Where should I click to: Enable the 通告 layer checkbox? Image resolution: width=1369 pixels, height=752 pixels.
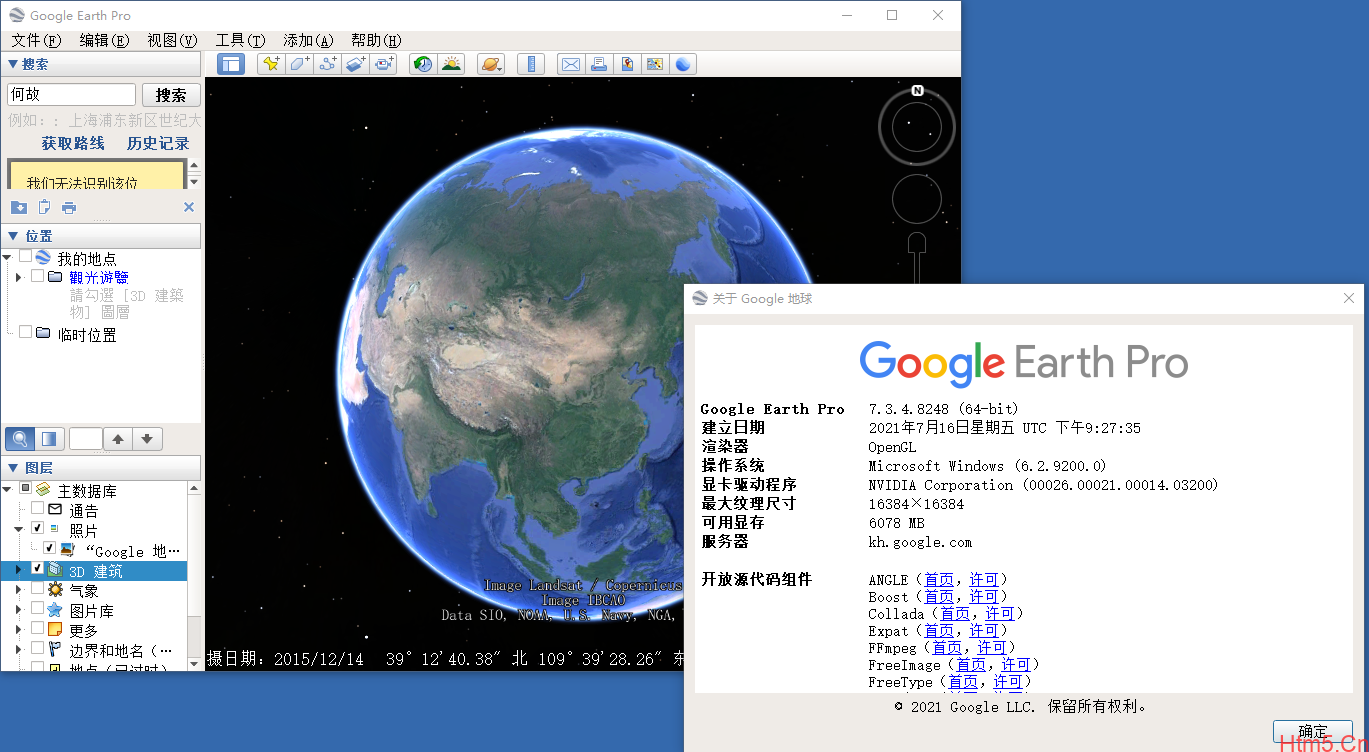pos(37,508)
